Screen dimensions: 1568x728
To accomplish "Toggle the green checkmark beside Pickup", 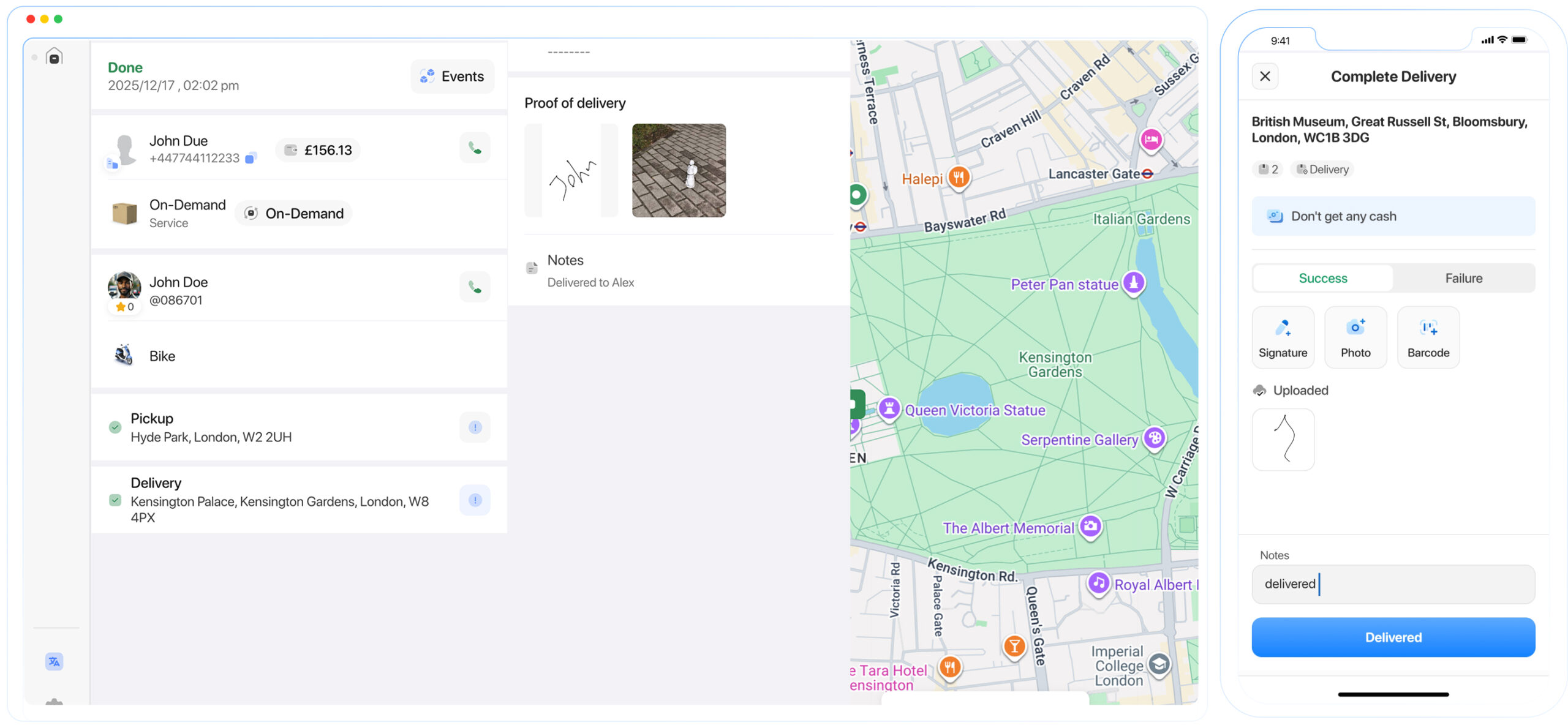I will point(115,427).
